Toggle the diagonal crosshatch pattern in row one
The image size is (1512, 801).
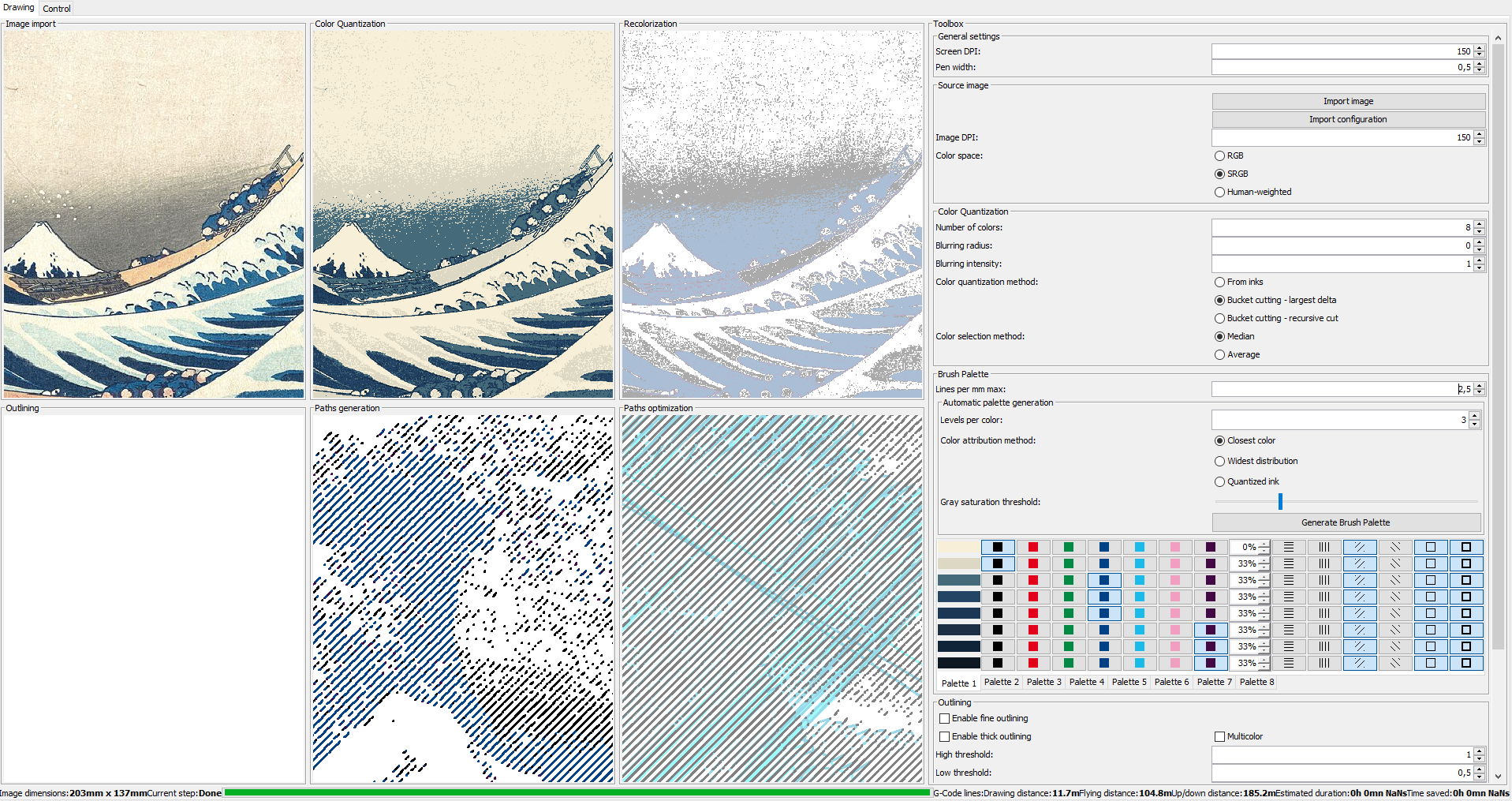(1359, 546)
